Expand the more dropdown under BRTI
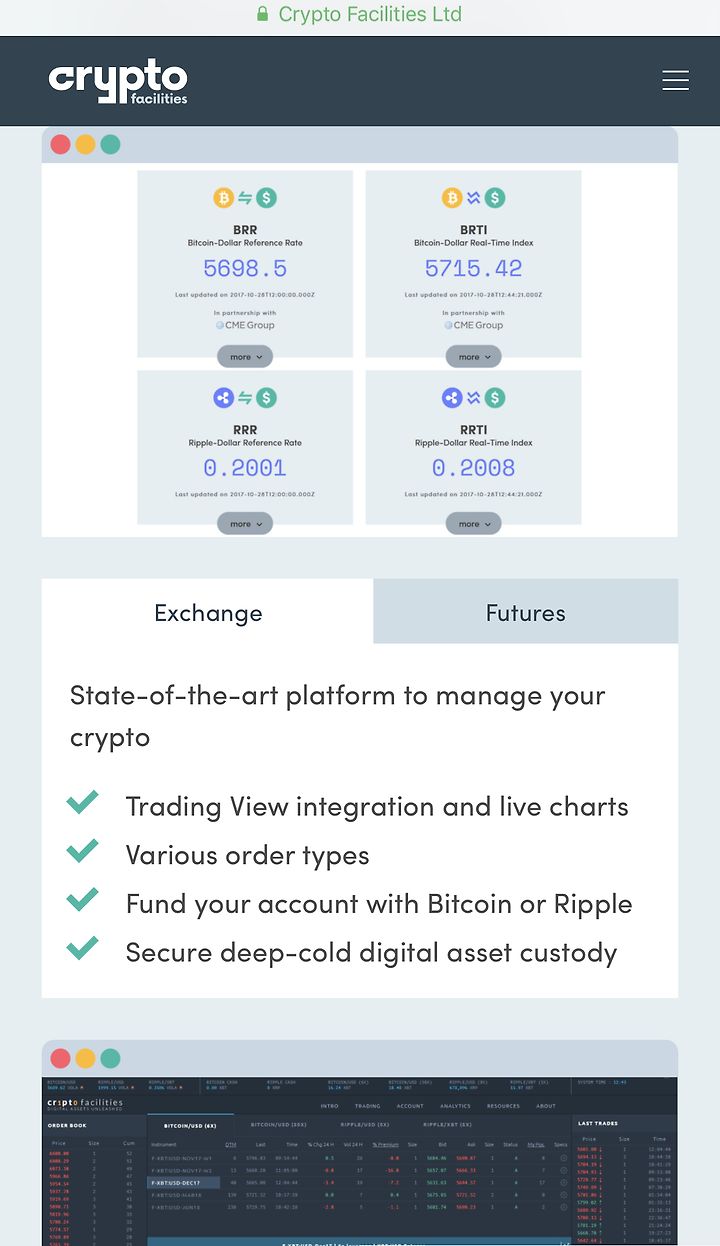The image size is (720, 1246). tap(473, 356)
